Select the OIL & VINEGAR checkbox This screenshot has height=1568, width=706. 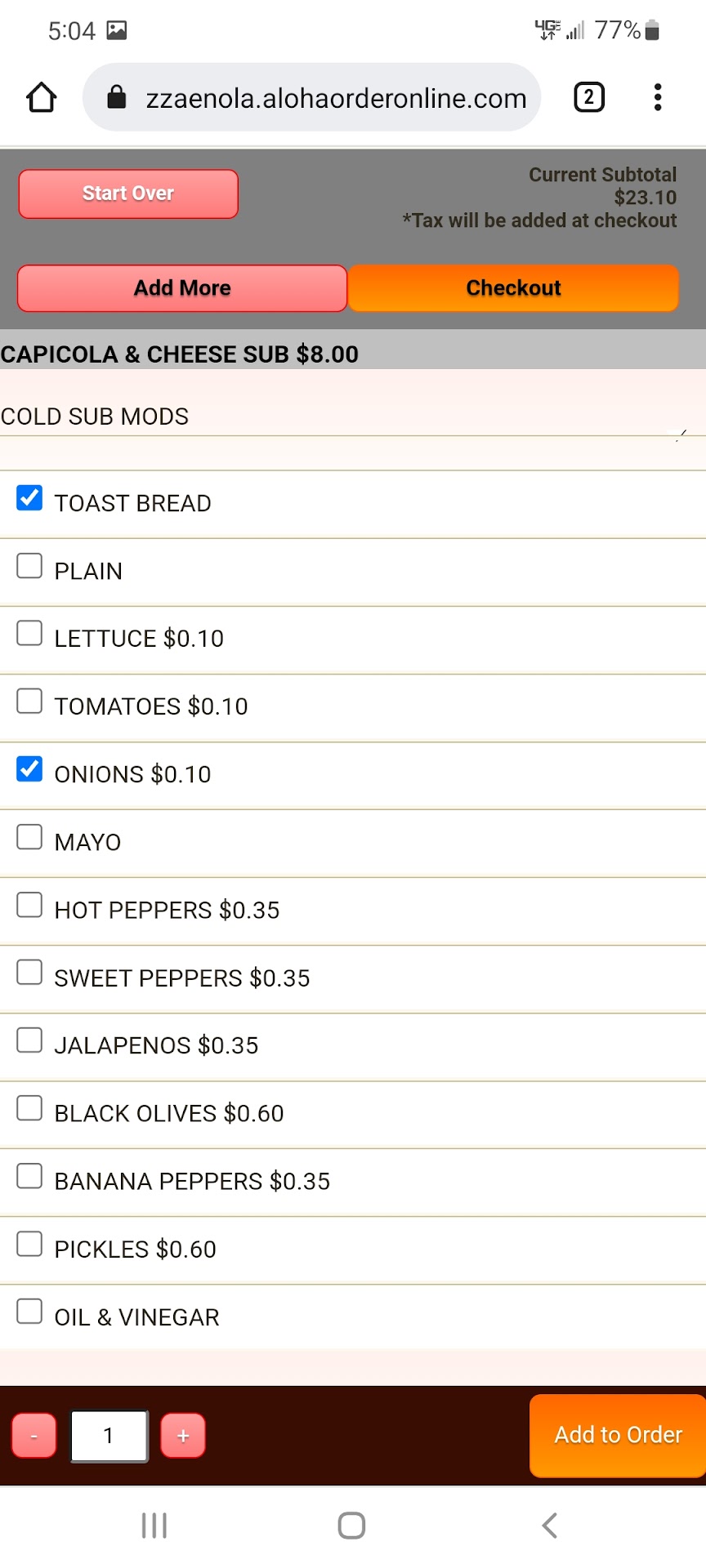tap(29, 1312)
